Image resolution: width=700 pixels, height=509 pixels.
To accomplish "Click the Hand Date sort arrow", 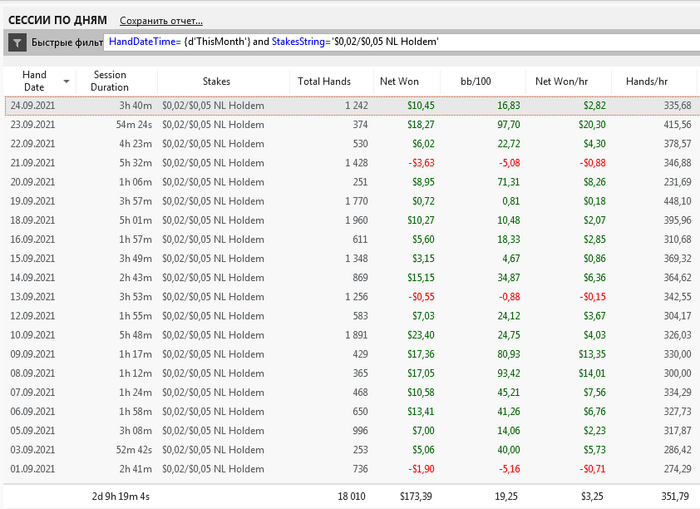I will (x=67, y=81).
